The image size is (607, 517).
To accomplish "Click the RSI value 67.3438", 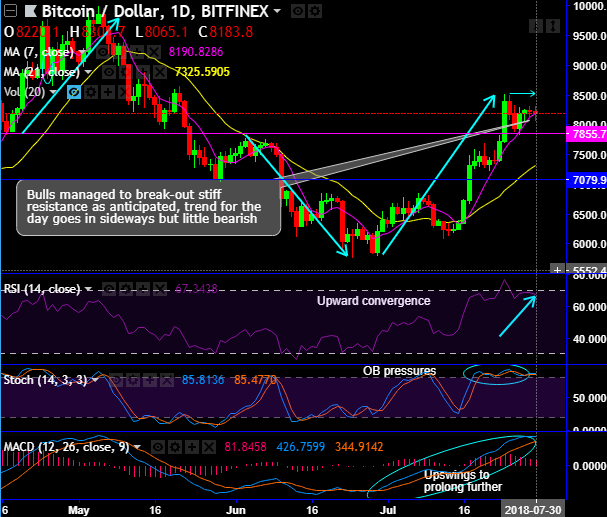I will [x=196, y=289].
